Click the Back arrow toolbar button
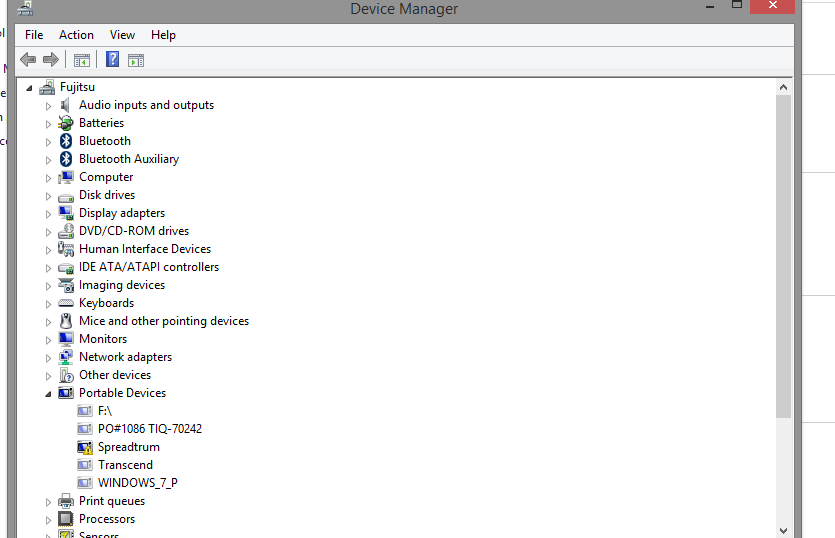The image size is (835, 538). click(28, 60)
